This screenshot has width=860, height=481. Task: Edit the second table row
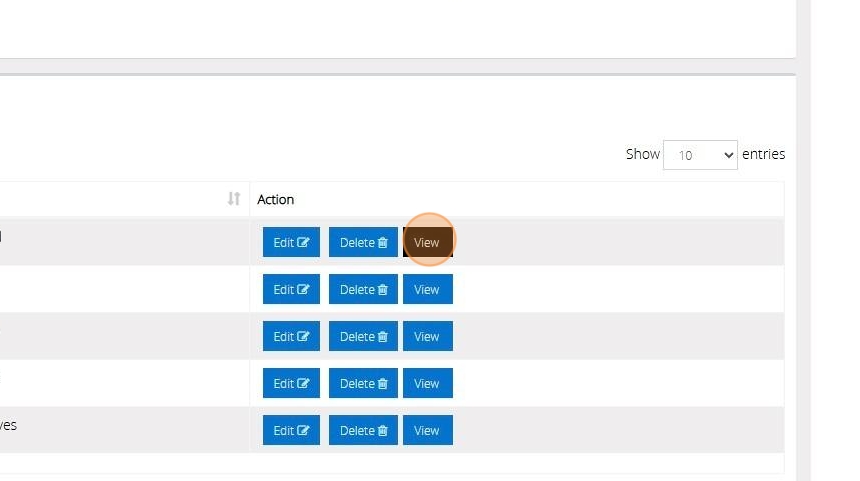pos(291,289)
